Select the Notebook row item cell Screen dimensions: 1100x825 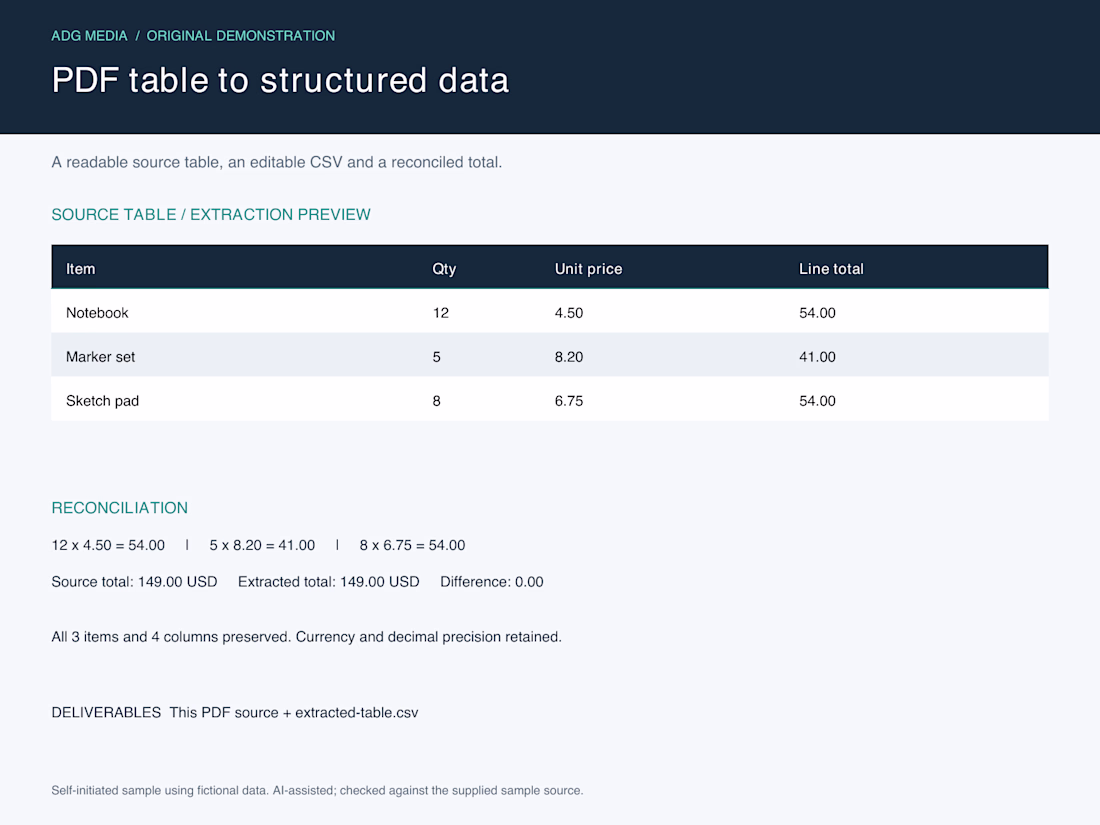point(97,313)
